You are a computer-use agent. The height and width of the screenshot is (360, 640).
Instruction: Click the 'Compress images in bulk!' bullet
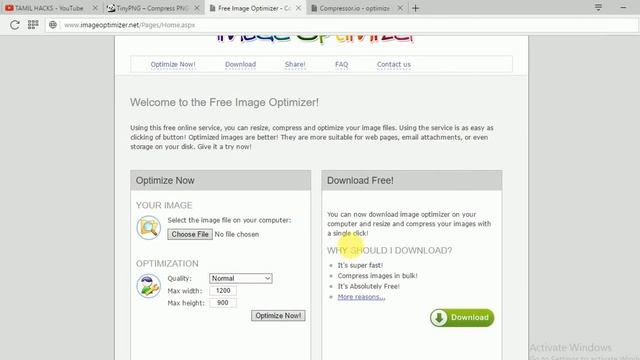point(378,276)
